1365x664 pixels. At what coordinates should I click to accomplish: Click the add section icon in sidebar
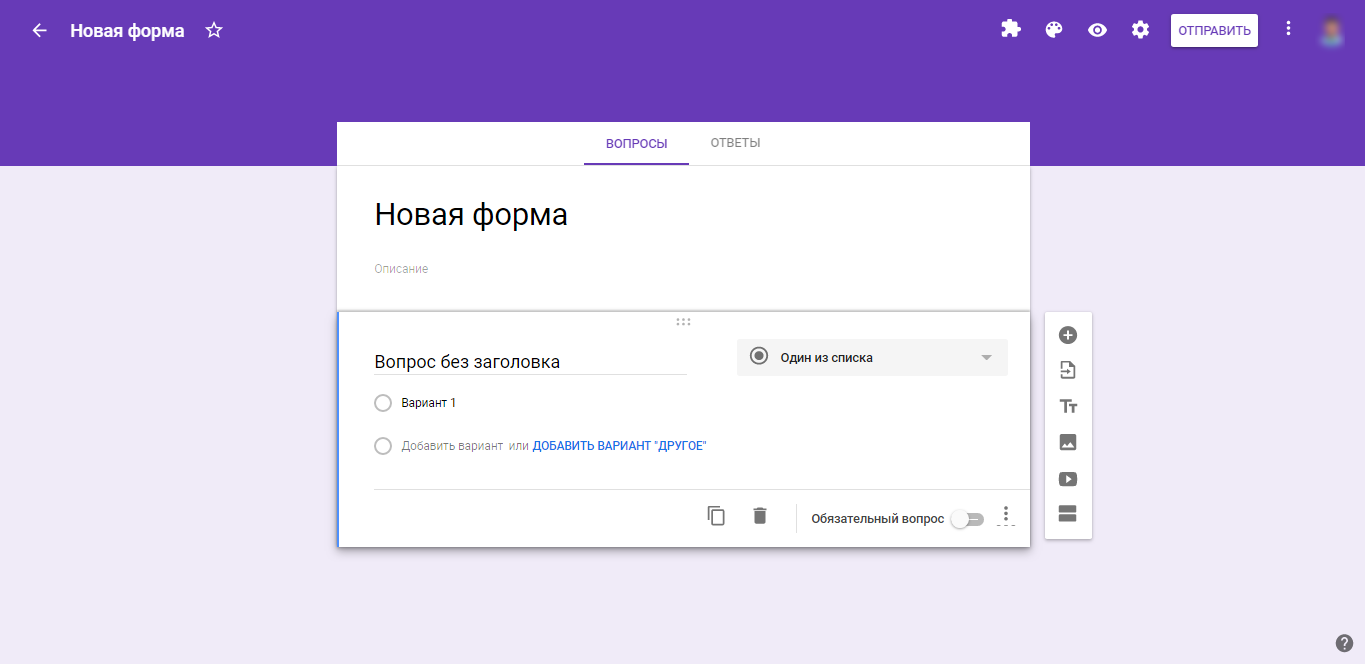point(1068,514)
